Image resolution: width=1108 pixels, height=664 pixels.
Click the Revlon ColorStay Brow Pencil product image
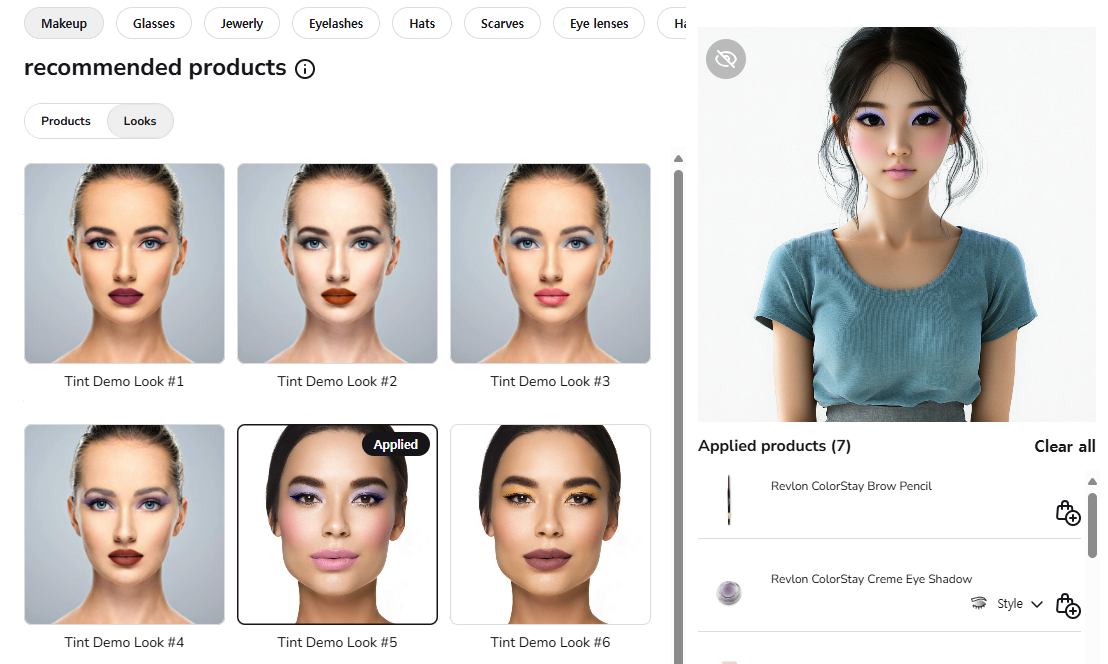(729, 499)
